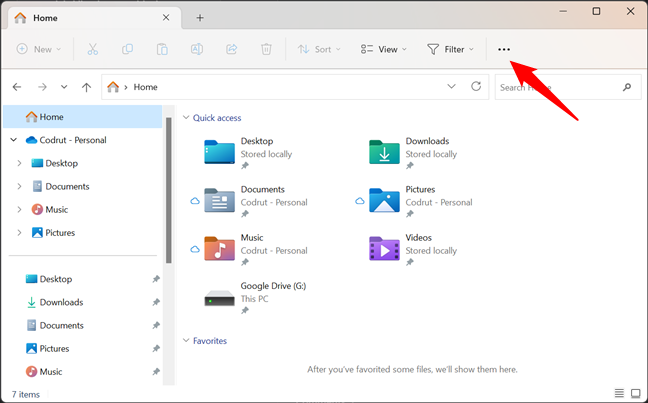Switch to details view layout icon
This screenshot has height=403, width=648.
tap(620, 394)
